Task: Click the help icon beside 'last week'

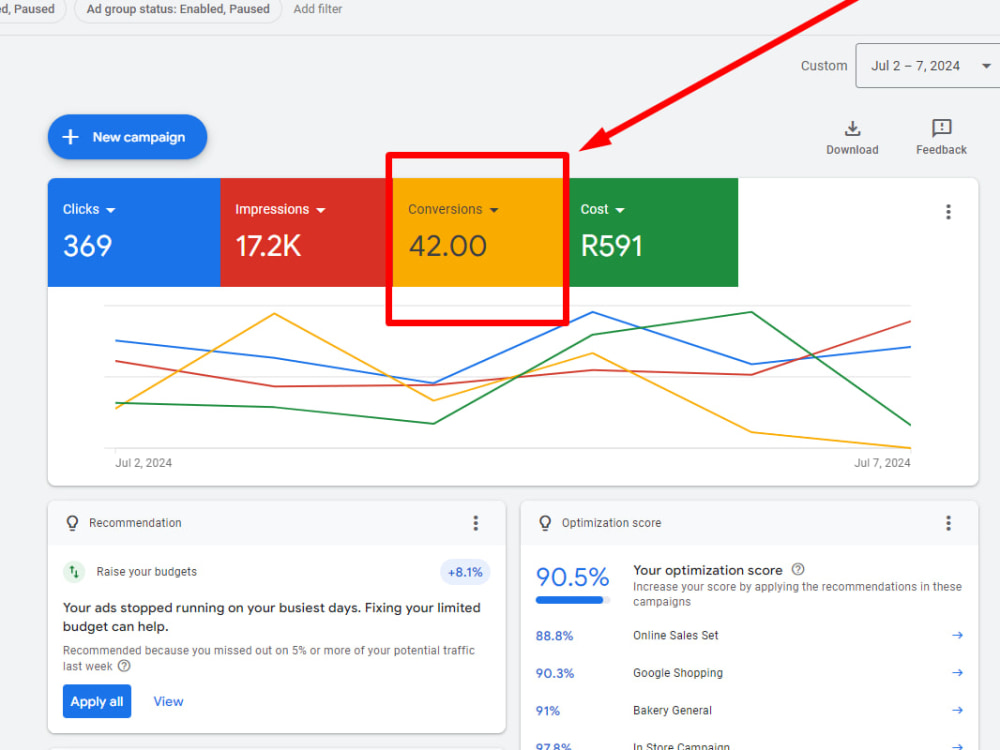Action: (124, 666)
